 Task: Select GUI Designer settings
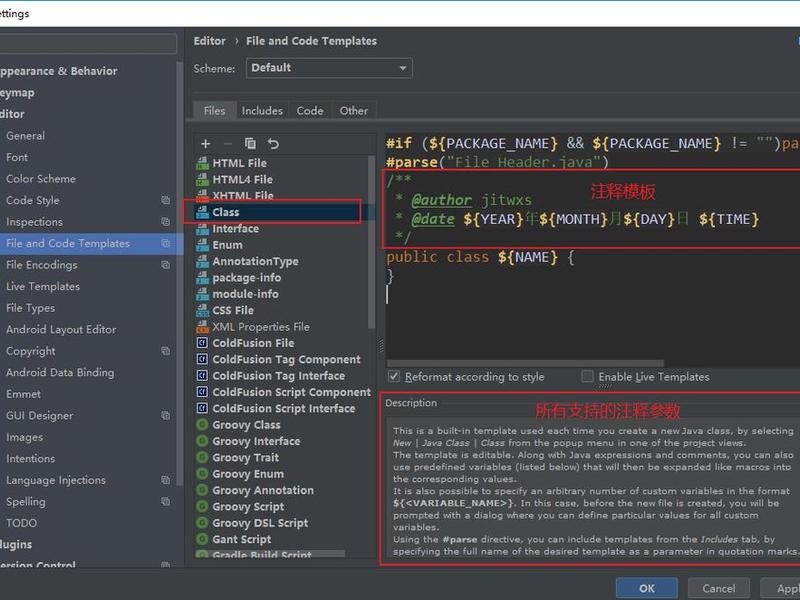(x=40, y=415)
